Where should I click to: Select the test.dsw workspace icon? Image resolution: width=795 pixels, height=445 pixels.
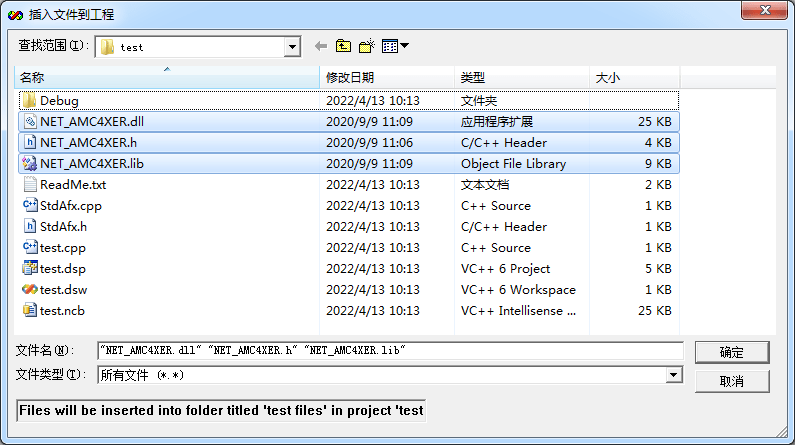[30, 289]
